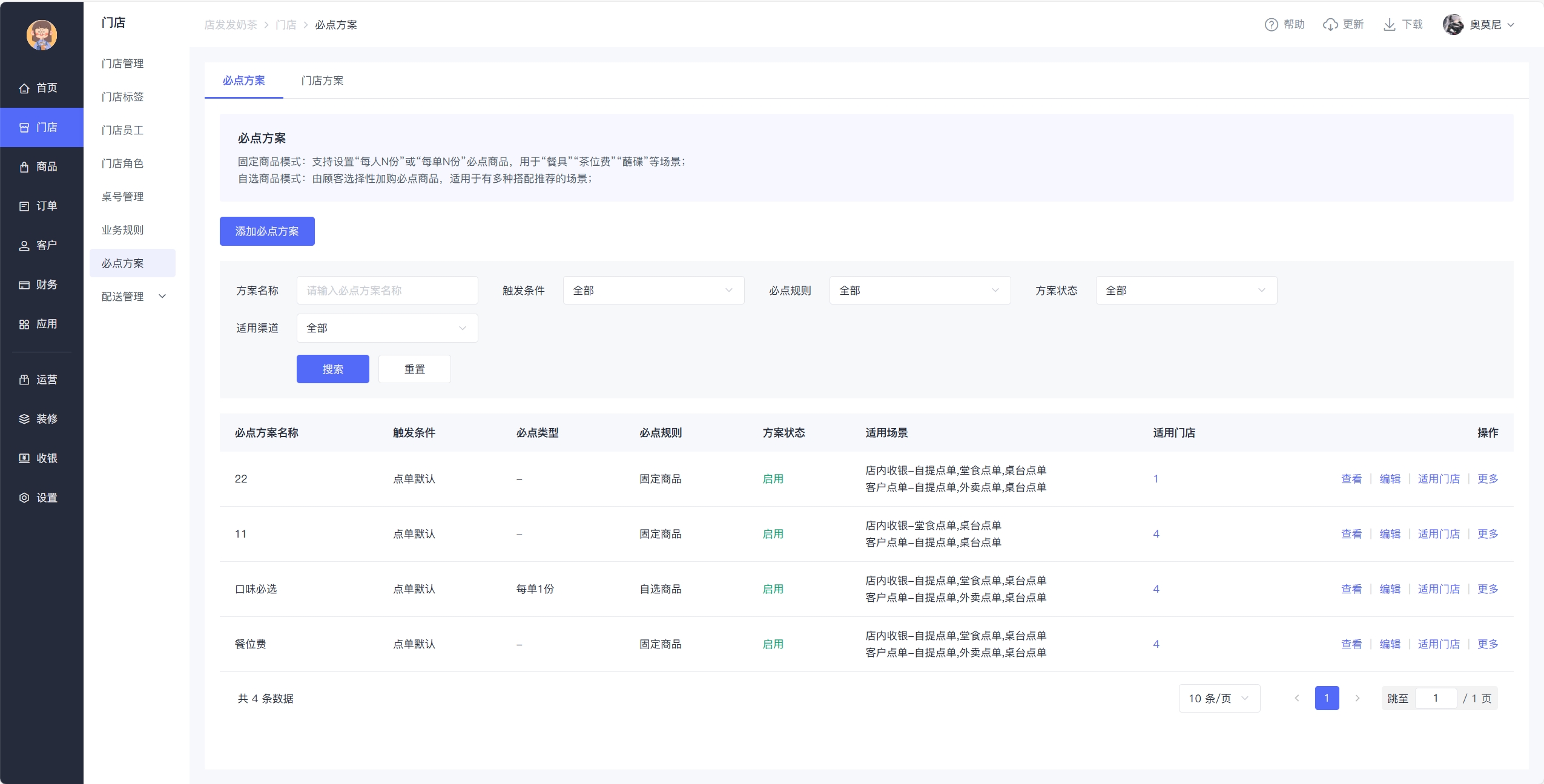The image size is (1544, 784).
Task: Open the 触发条件 dropdown filter
Action: pos(653,291)
